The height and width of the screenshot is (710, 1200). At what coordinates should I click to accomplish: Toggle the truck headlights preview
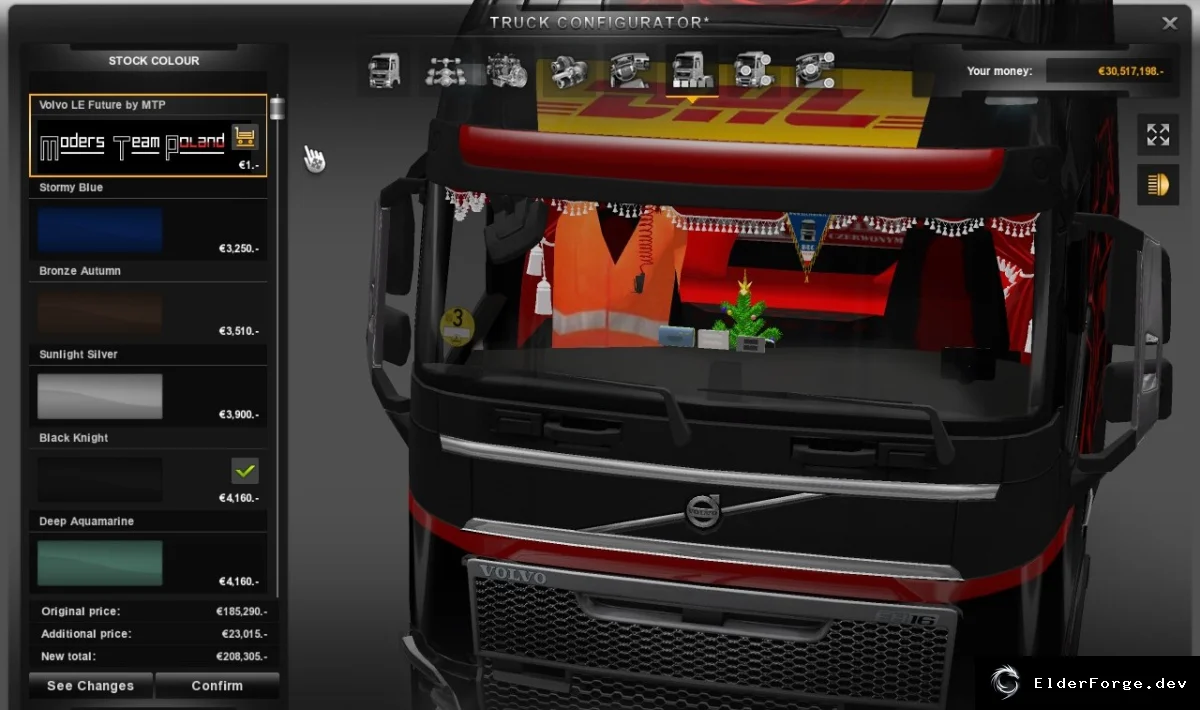1158,185
